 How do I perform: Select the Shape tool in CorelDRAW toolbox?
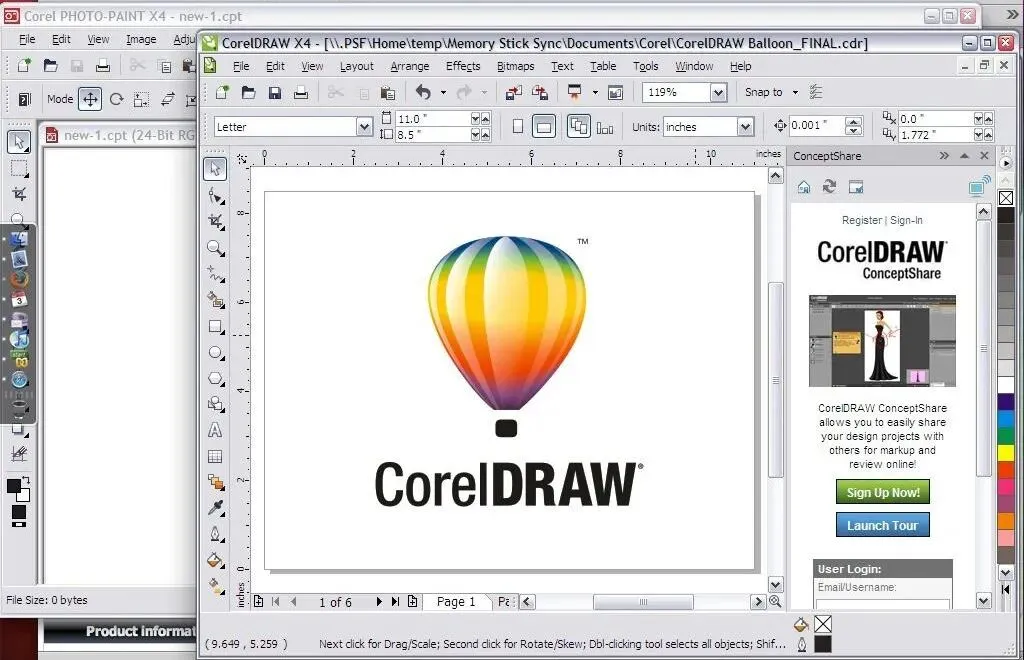(x=216, y=196)
